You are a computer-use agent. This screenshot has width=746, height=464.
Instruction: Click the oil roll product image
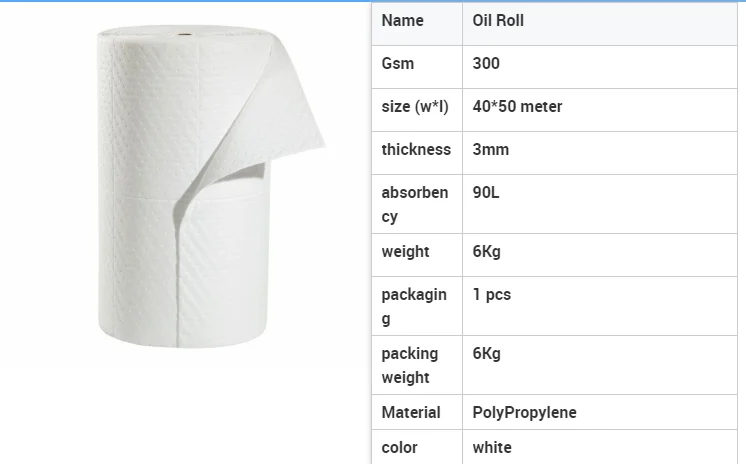coord(211,186)
